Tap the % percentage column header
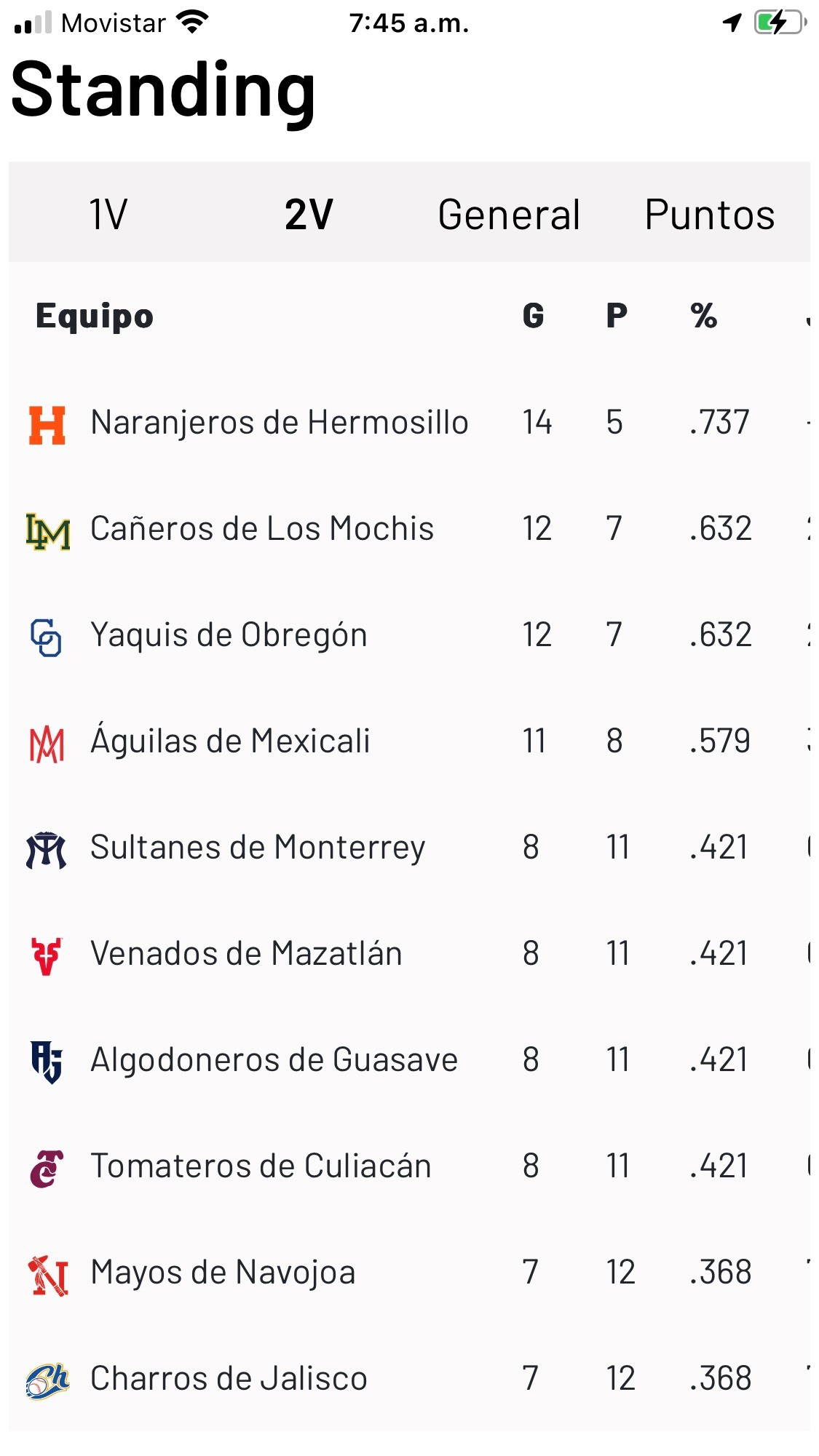Viewport: 819px width, 1456px height. (704, 316)
